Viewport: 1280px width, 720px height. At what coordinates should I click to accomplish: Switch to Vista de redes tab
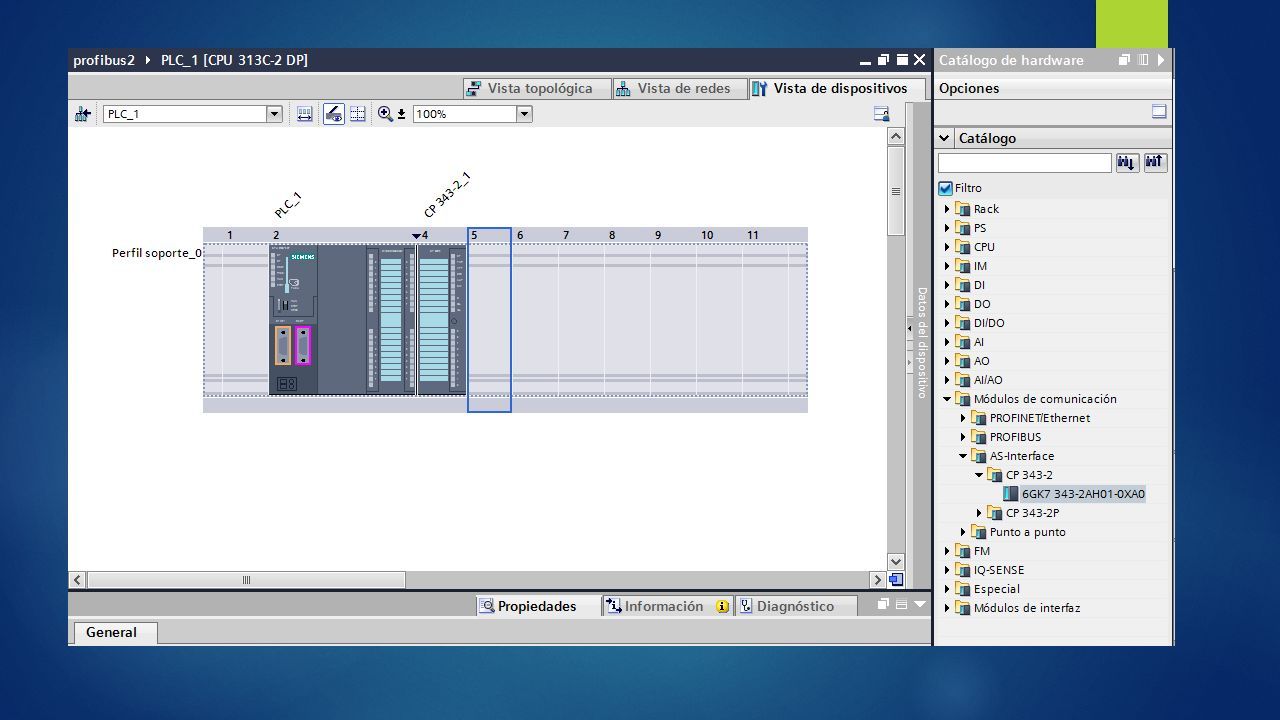681,88
